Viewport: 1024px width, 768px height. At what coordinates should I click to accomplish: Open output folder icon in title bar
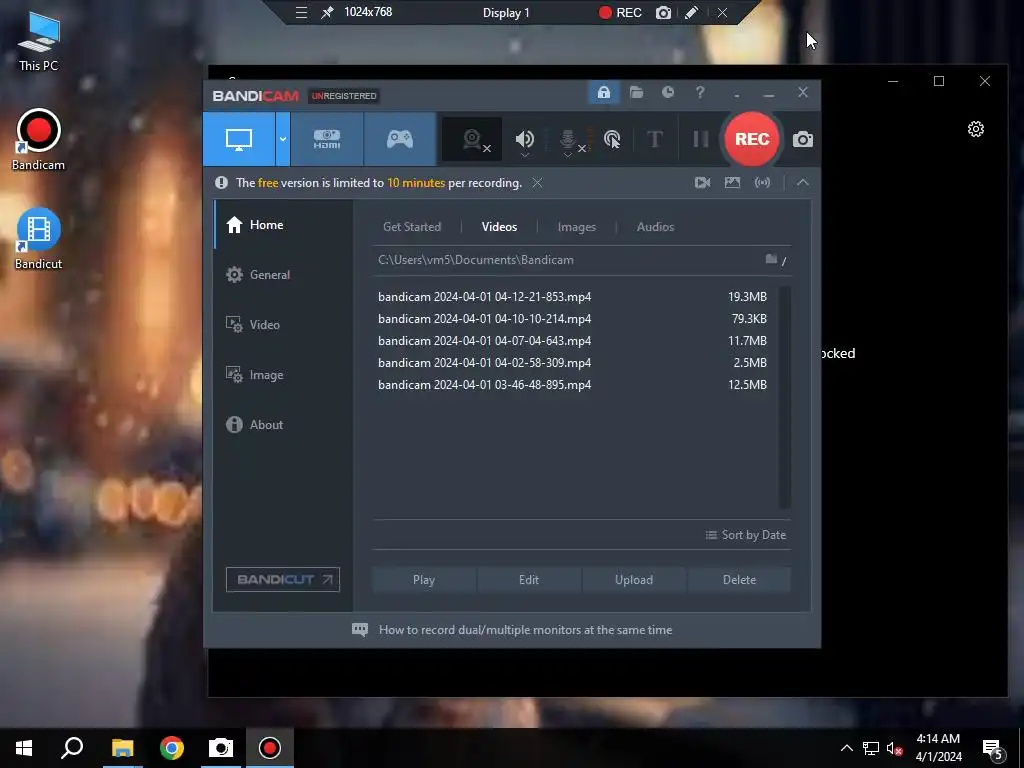point(636,93)
